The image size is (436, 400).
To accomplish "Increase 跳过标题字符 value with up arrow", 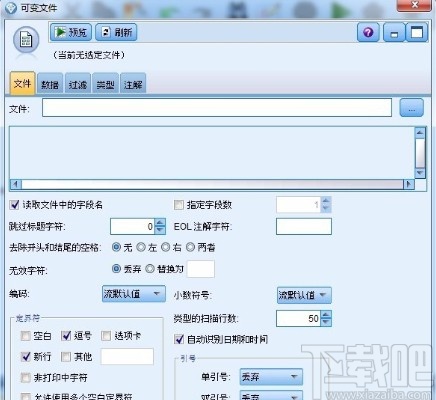I will coord(160,223).
